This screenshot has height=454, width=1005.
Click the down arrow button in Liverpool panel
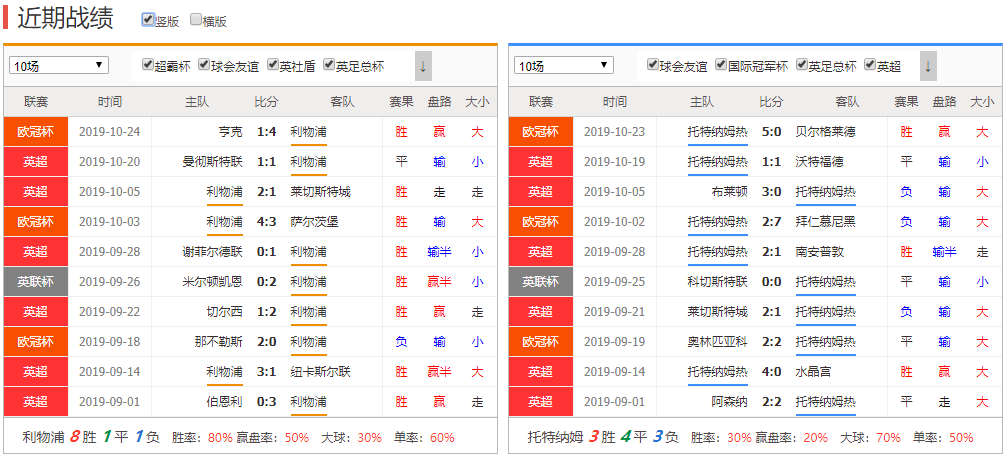[x=423, y=66]
